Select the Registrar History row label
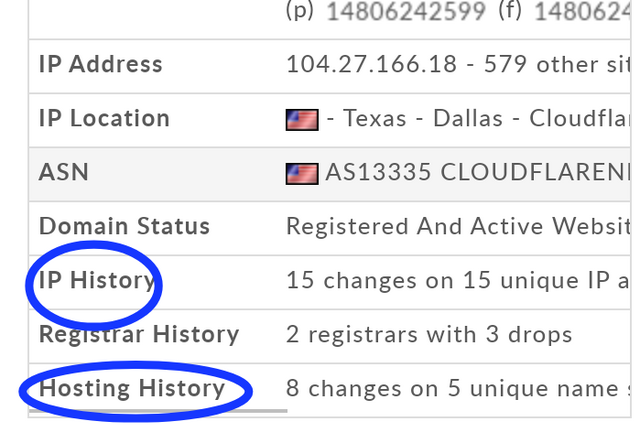640x443 pixels. coord(139,335)
